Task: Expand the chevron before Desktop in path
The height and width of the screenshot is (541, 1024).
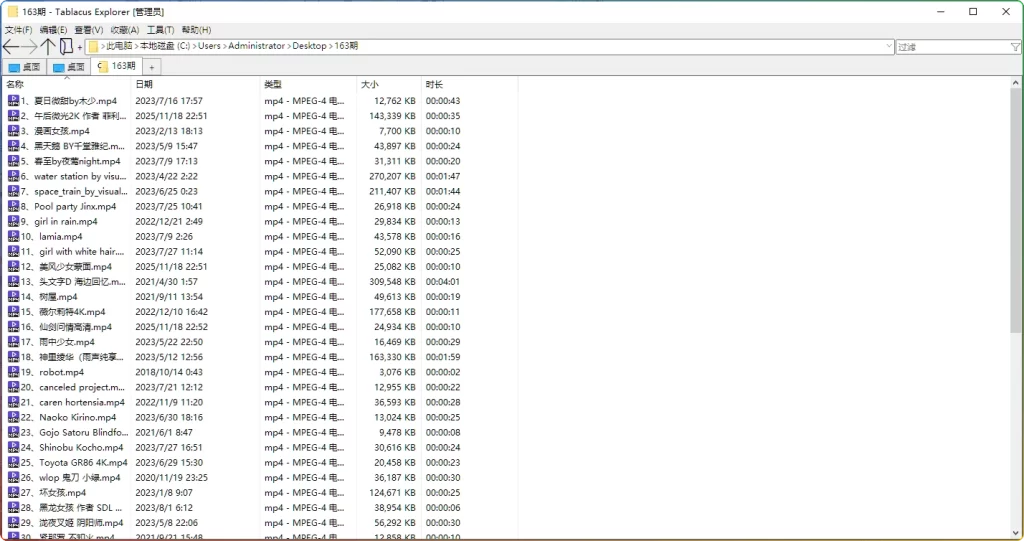Action: click(x=288, y=46)
